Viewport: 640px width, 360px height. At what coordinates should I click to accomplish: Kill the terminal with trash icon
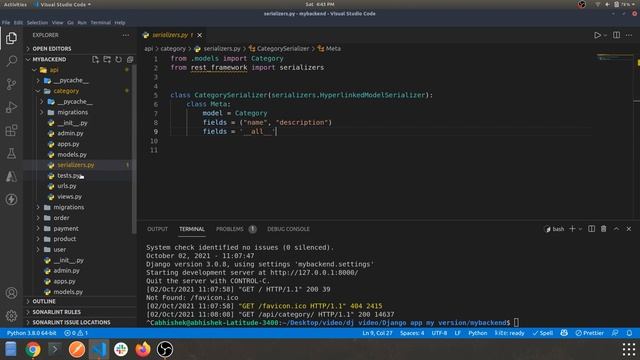603,229
